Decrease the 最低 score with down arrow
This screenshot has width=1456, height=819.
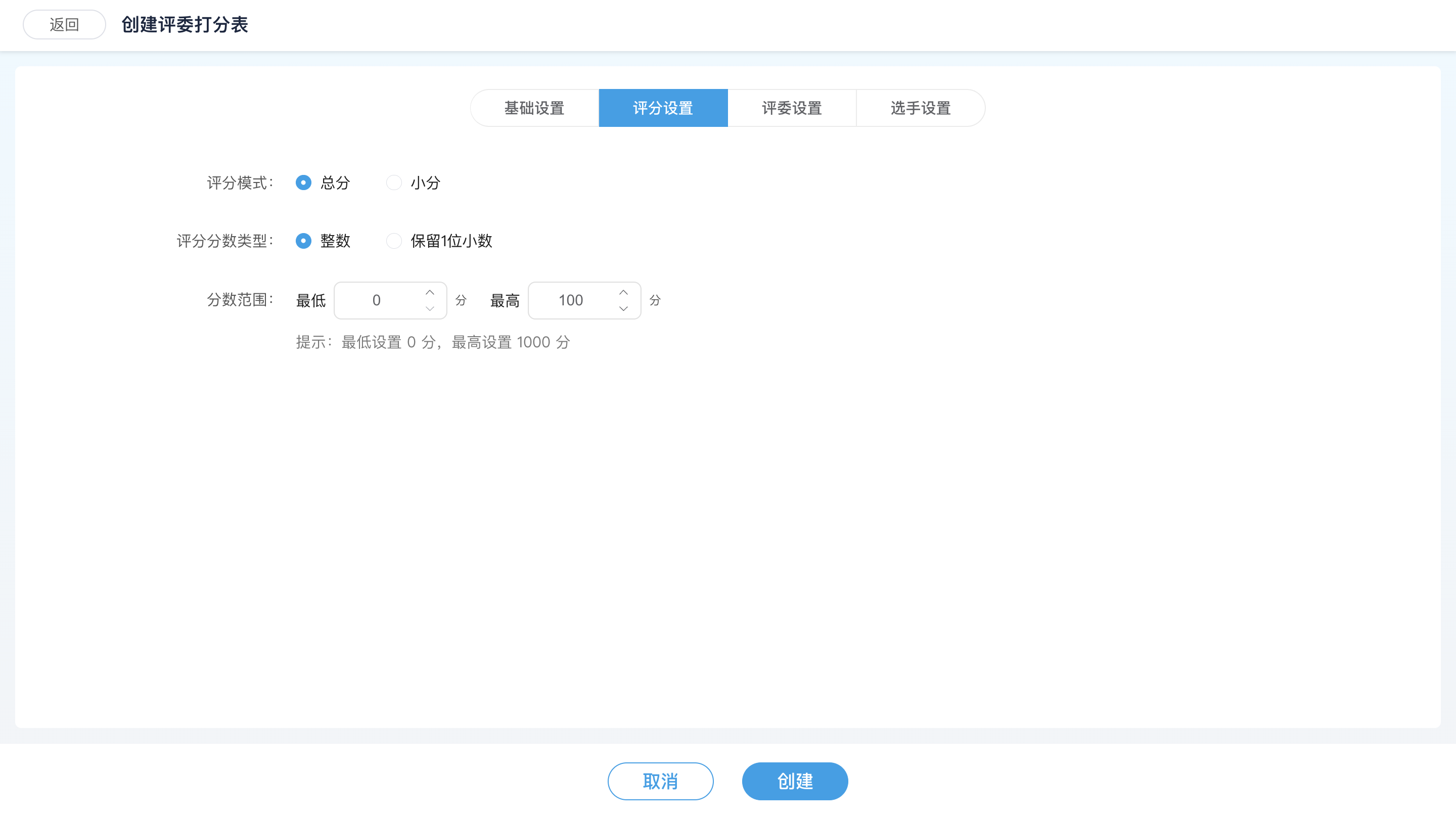click(x=430, y=308)
